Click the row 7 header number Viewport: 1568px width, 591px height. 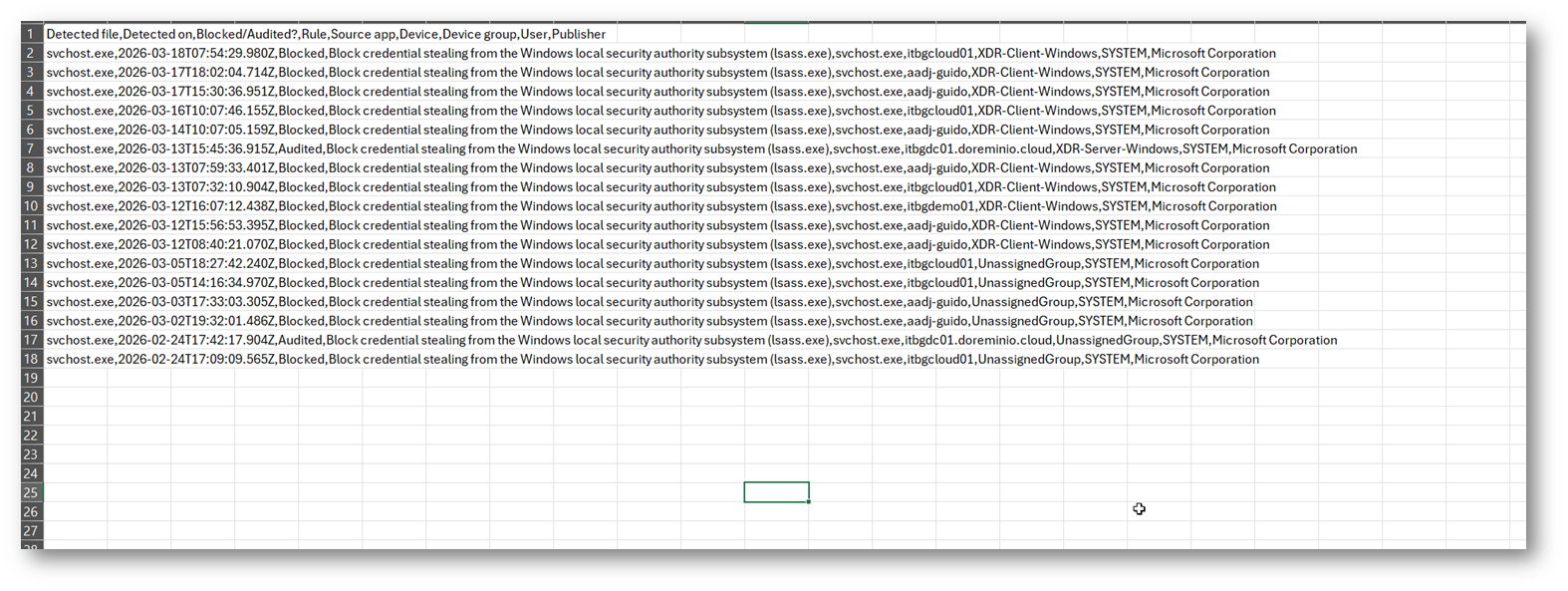coord(31,148)
